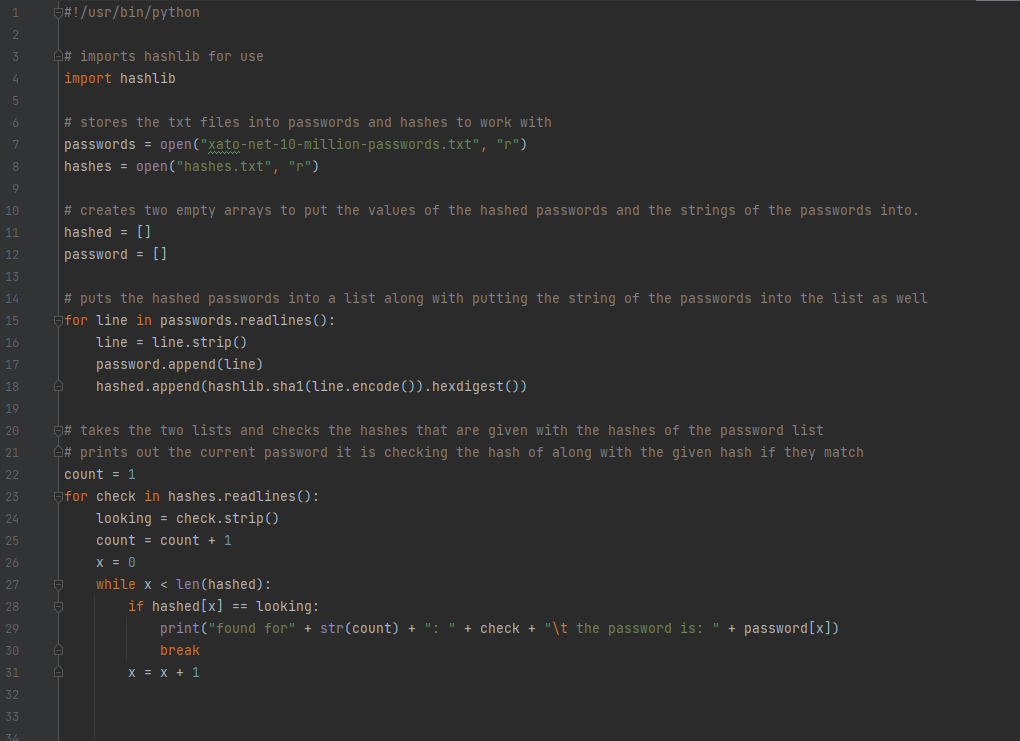Click line number 18 in the gutter
1020x741 pixels.
tap(13, 386)
